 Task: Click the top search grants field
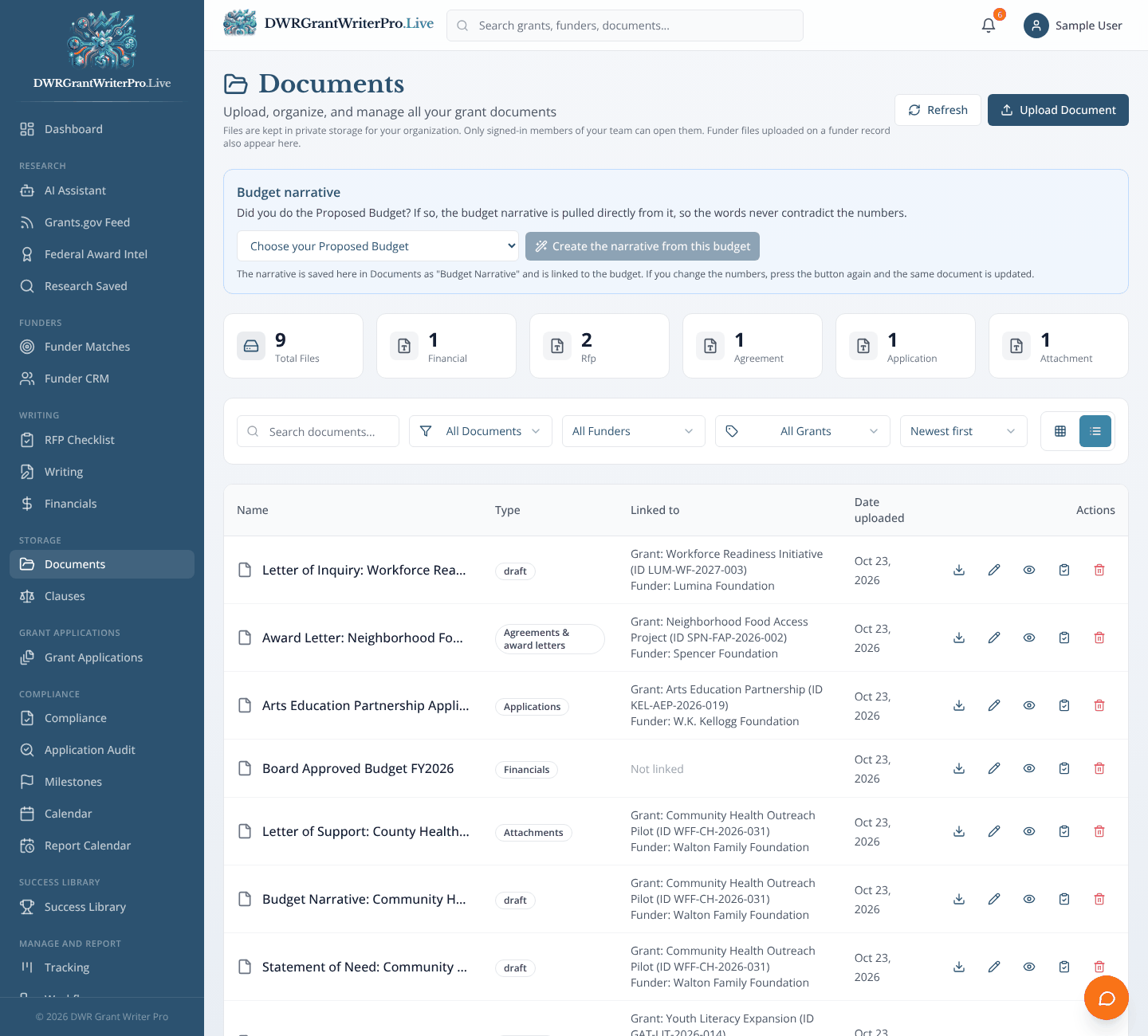click(625, 26)
